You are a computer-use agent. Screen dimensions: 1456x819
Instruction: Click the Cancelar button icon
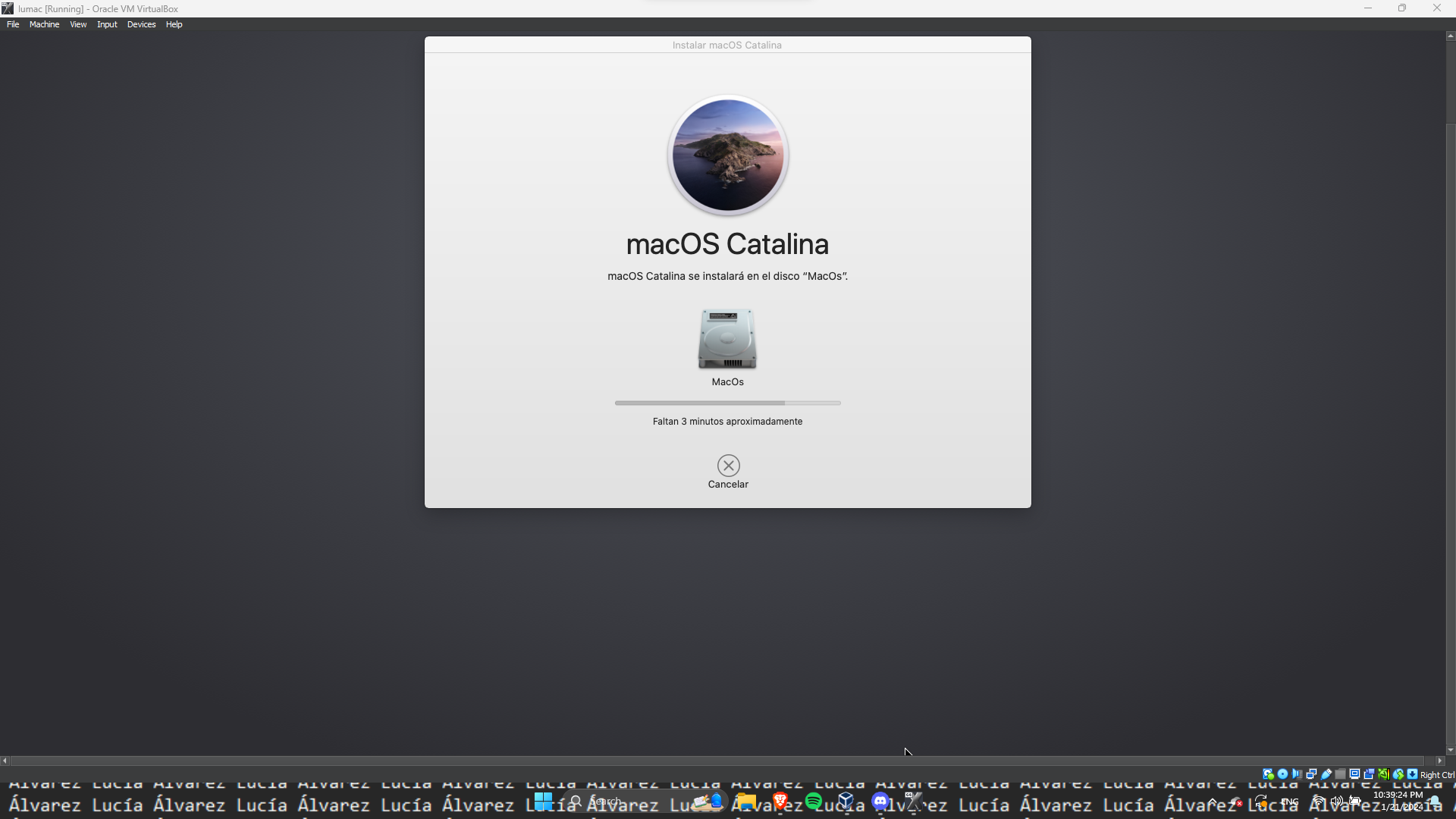[728, 465]
